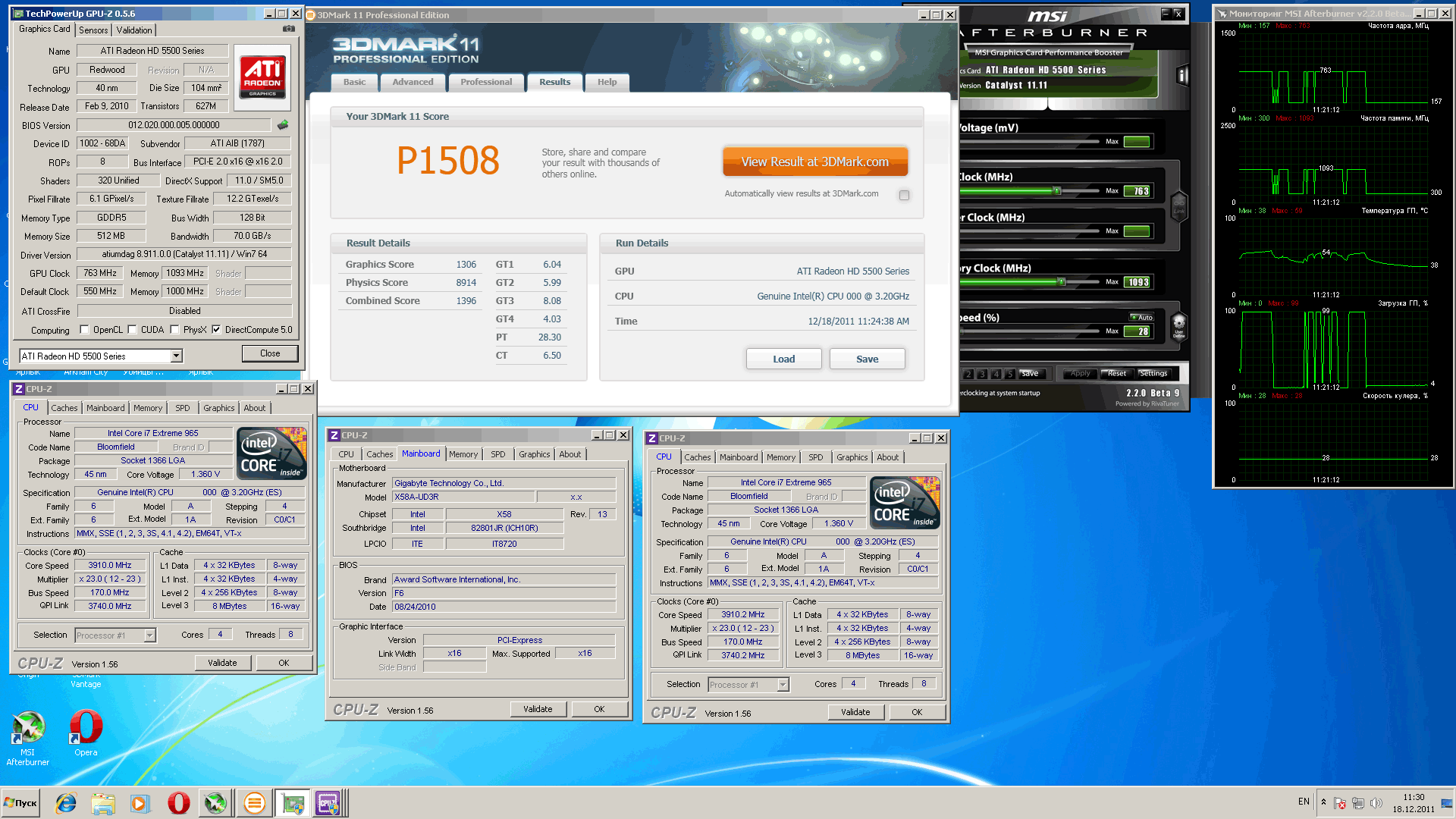The height and width of the screenshot is (819, 1456).
Task: Click the BIOS save icon in GPU-Z
Action: coord(283,124)
